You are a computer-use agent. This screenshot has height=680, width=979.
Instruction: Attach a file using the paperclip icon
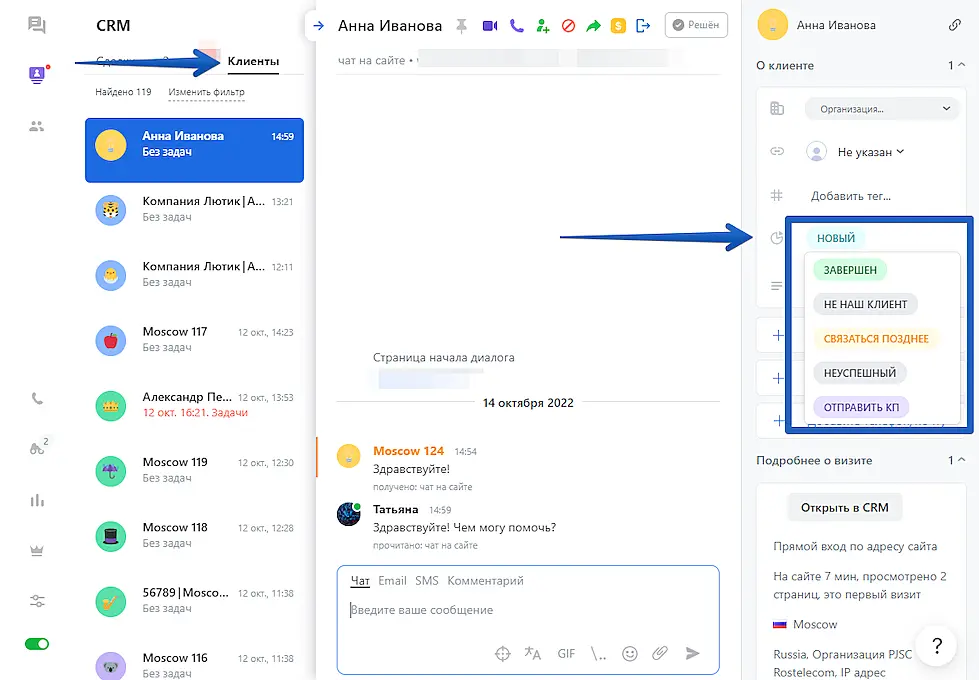660,653
